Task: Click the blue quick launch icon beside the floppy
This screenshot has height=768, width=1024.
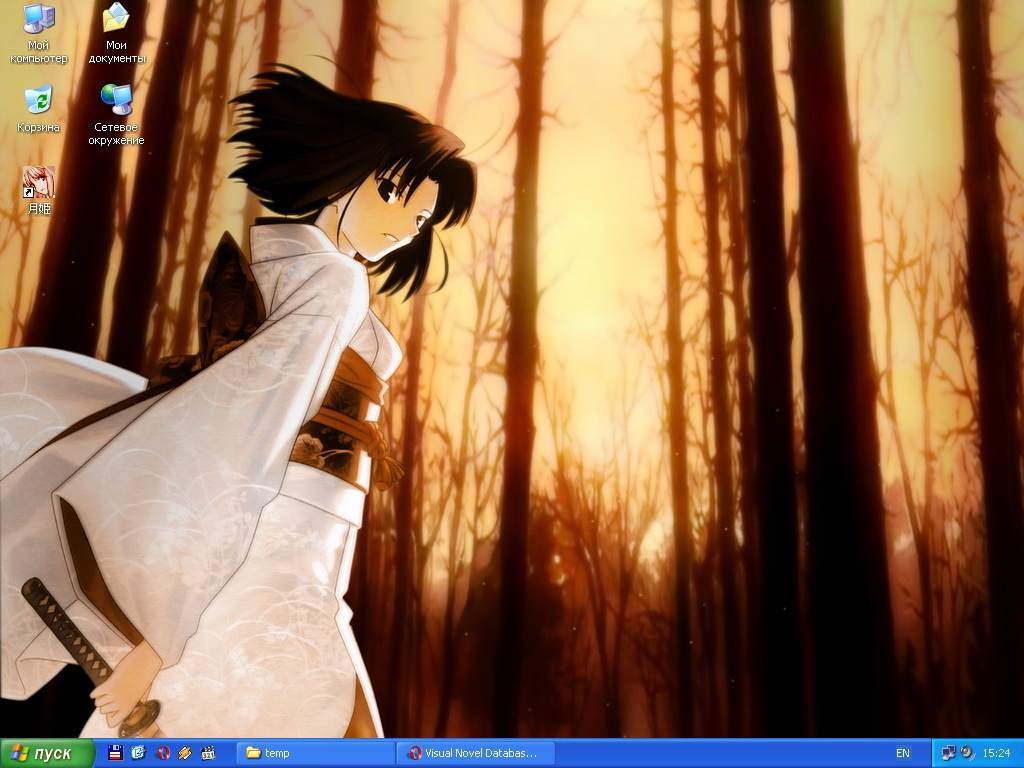Action: pos(139,753)
